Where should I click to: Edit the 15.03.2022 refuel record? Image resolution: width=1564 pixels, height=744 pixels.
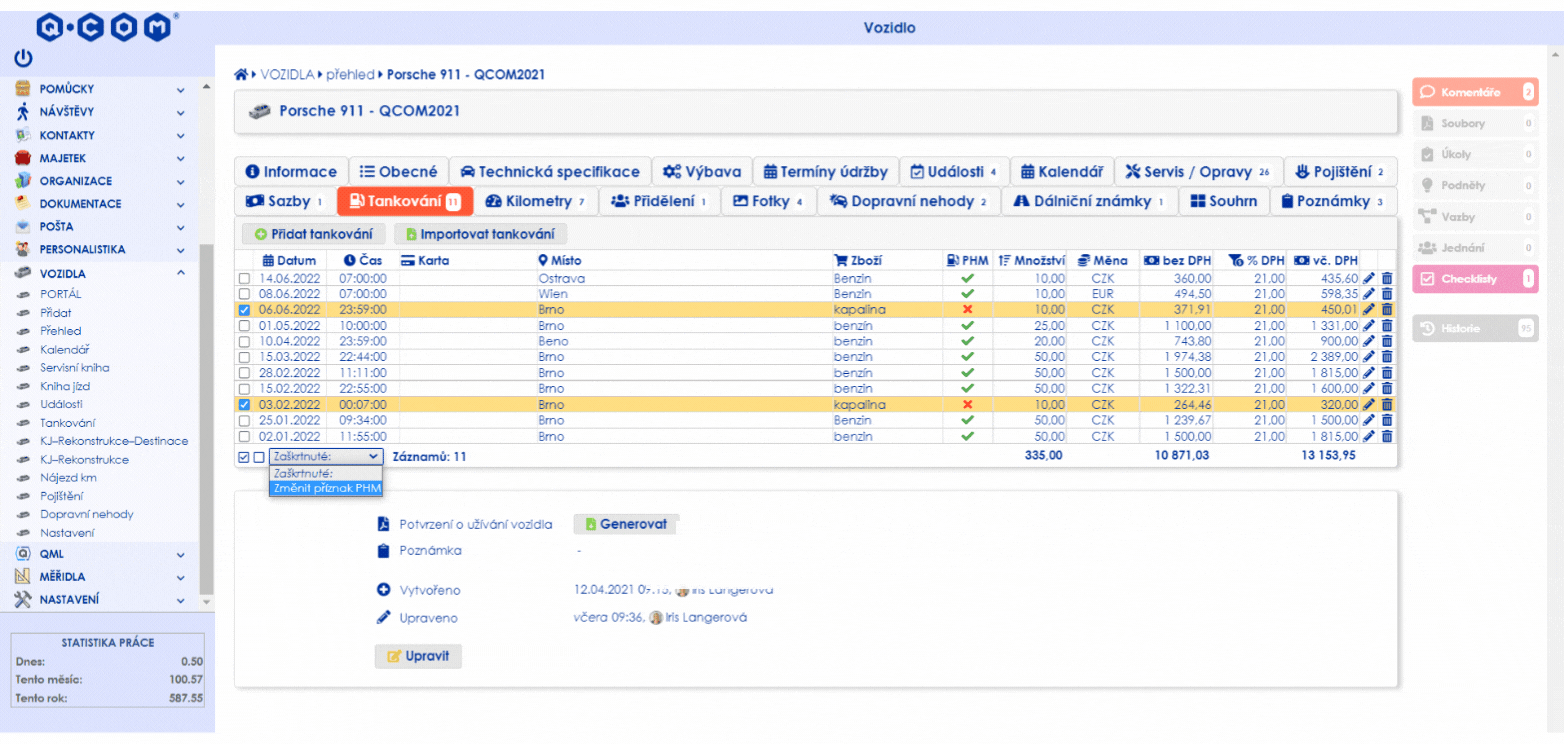point(1369,357)
